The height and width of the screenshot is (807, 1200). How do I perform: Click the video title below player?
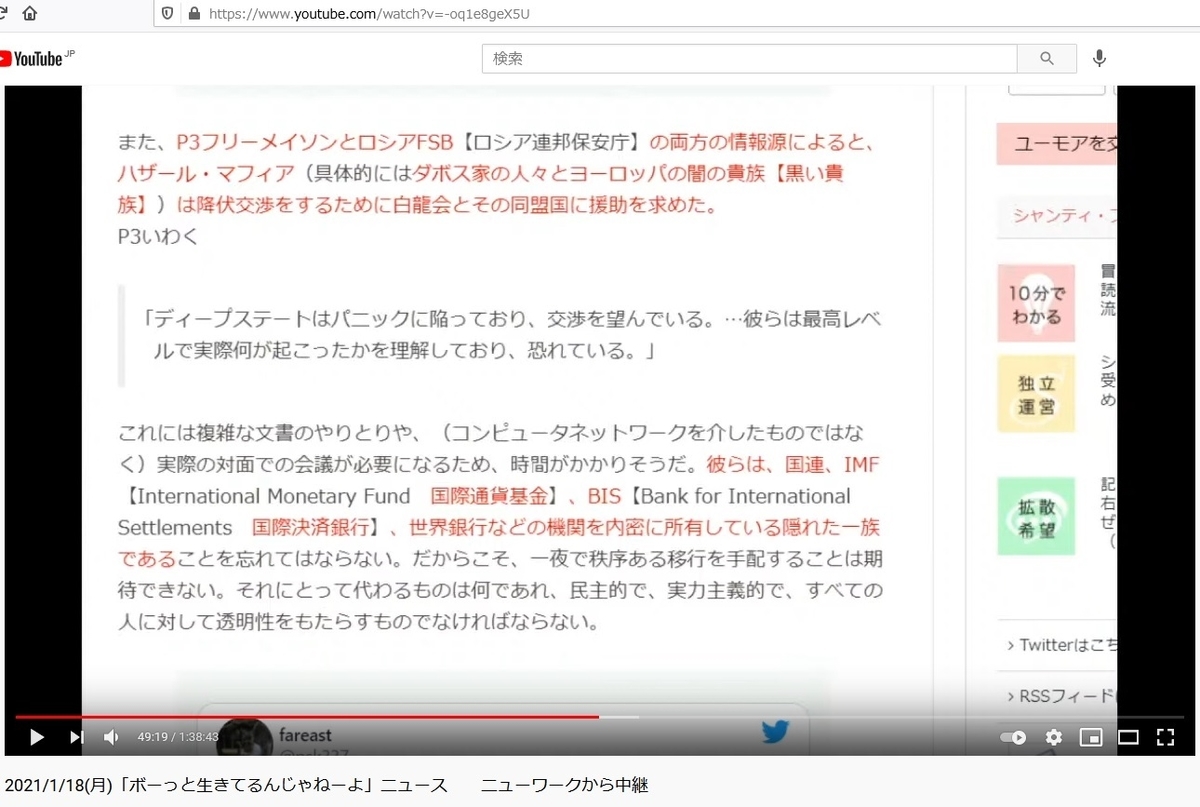tap(327, 785)
